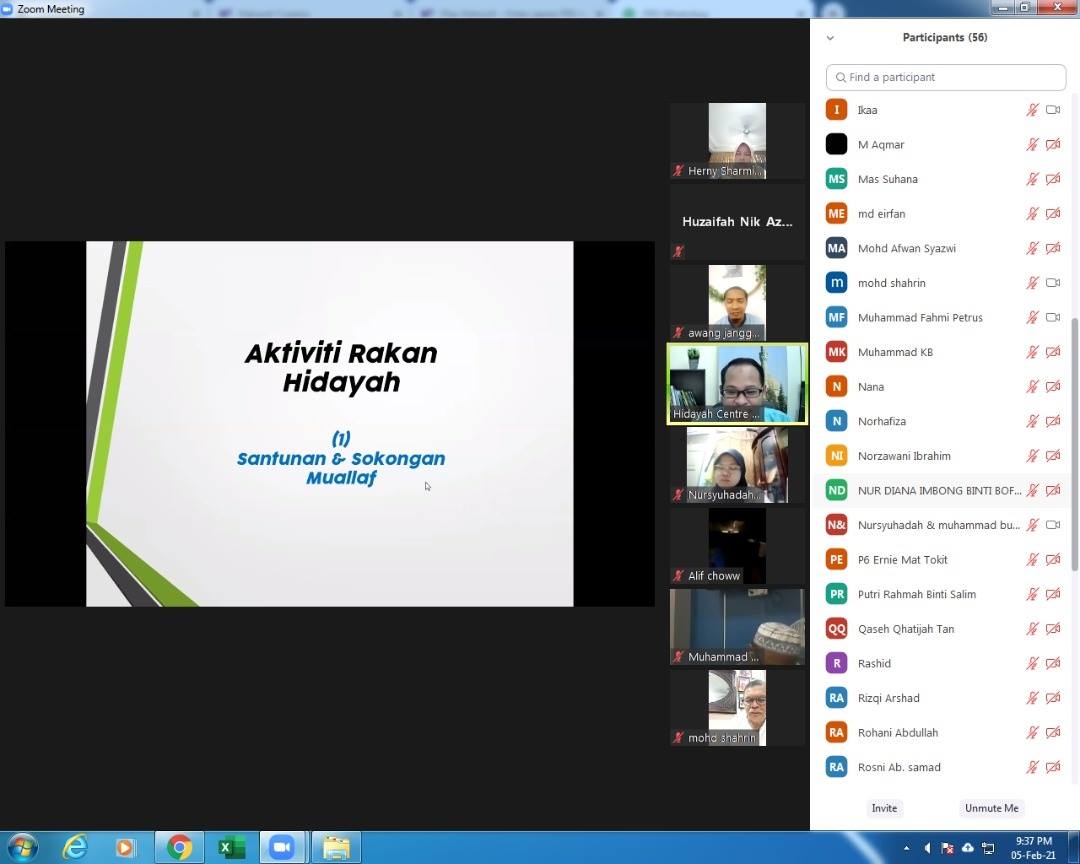
Task: Click Ikaa's muted microphone icon
Action: [1033, 110]
